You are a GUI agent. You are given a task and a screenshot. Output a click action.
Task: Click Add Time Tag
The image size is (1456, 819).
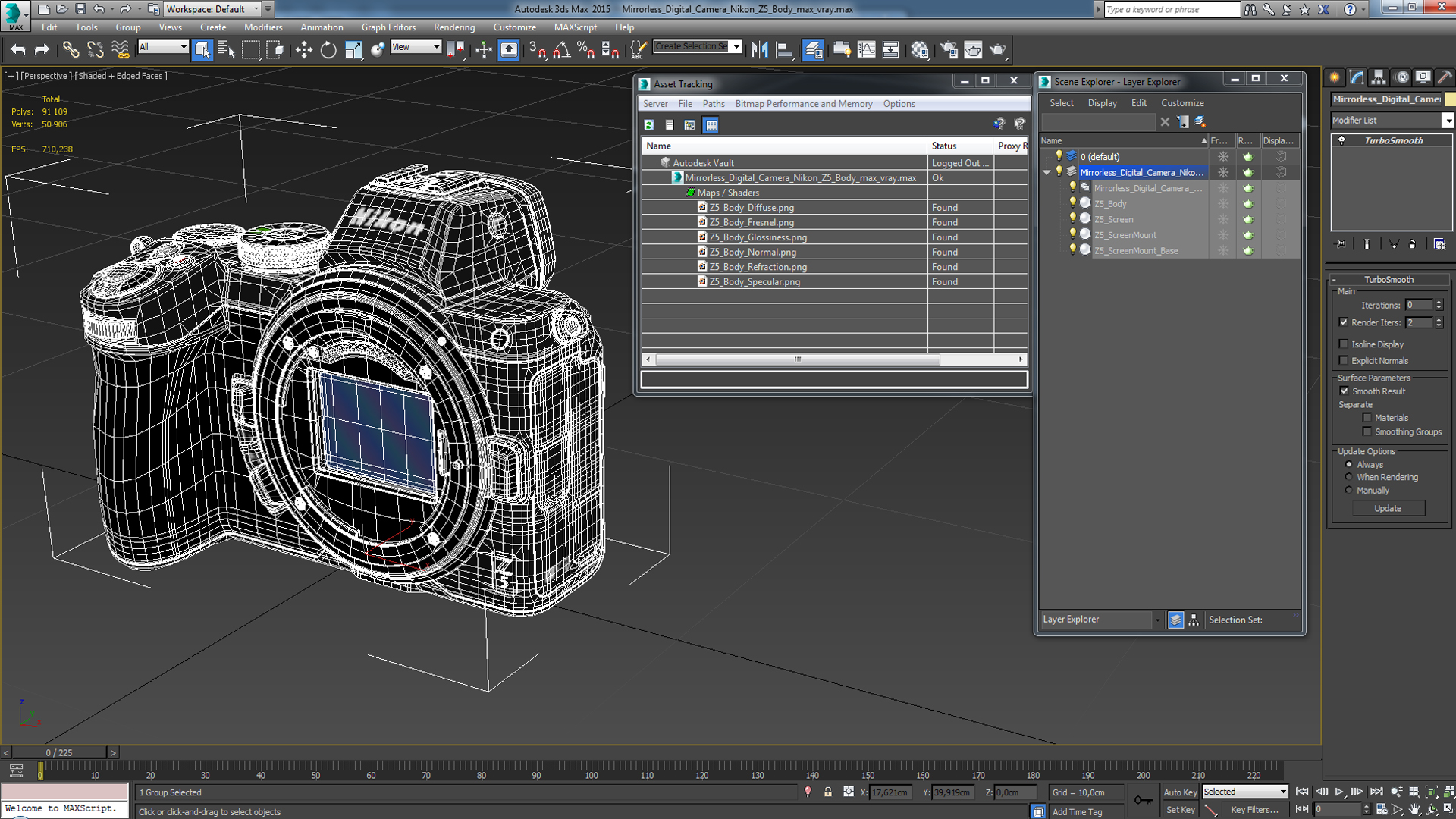[x=1077, y=812]
